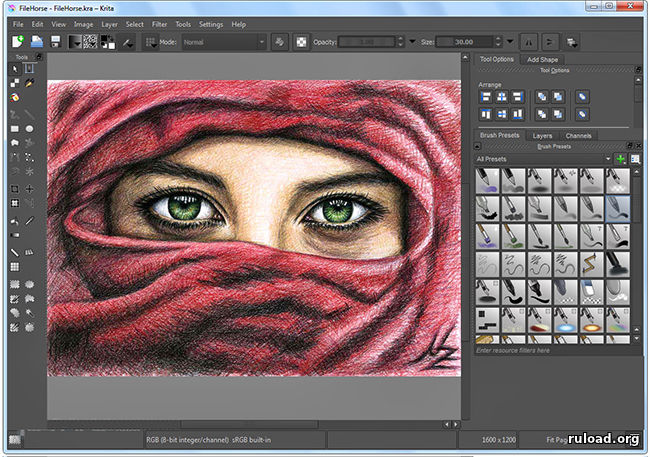Viewport: 650px width, 457px height.
Task: Click the Open file icon in toolbar
Action: pyautogui.click(x=36, y=42)
